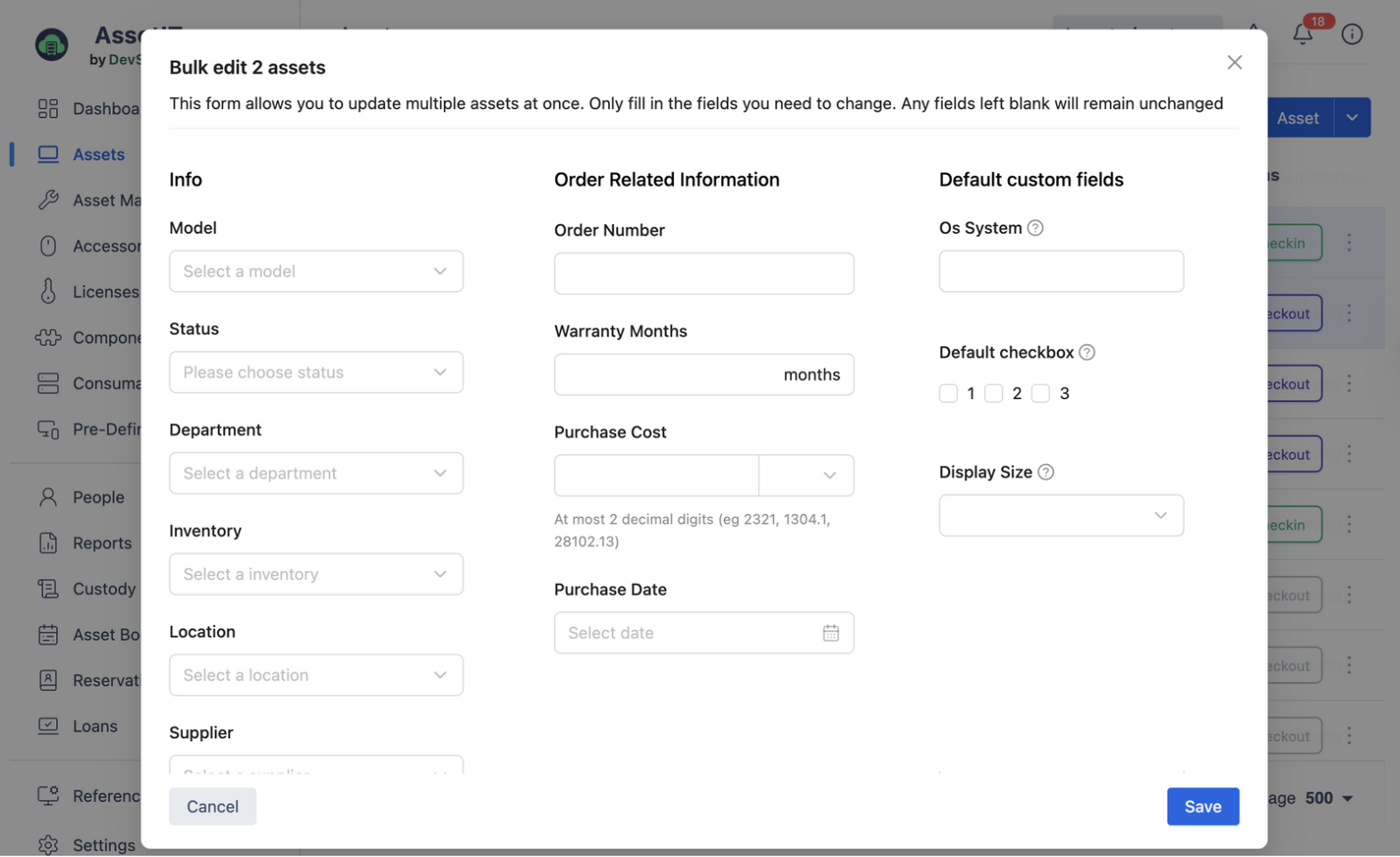Click help icon beside Default checkbox label
Screen dimensions: 1400x857
click(1087, 353)
